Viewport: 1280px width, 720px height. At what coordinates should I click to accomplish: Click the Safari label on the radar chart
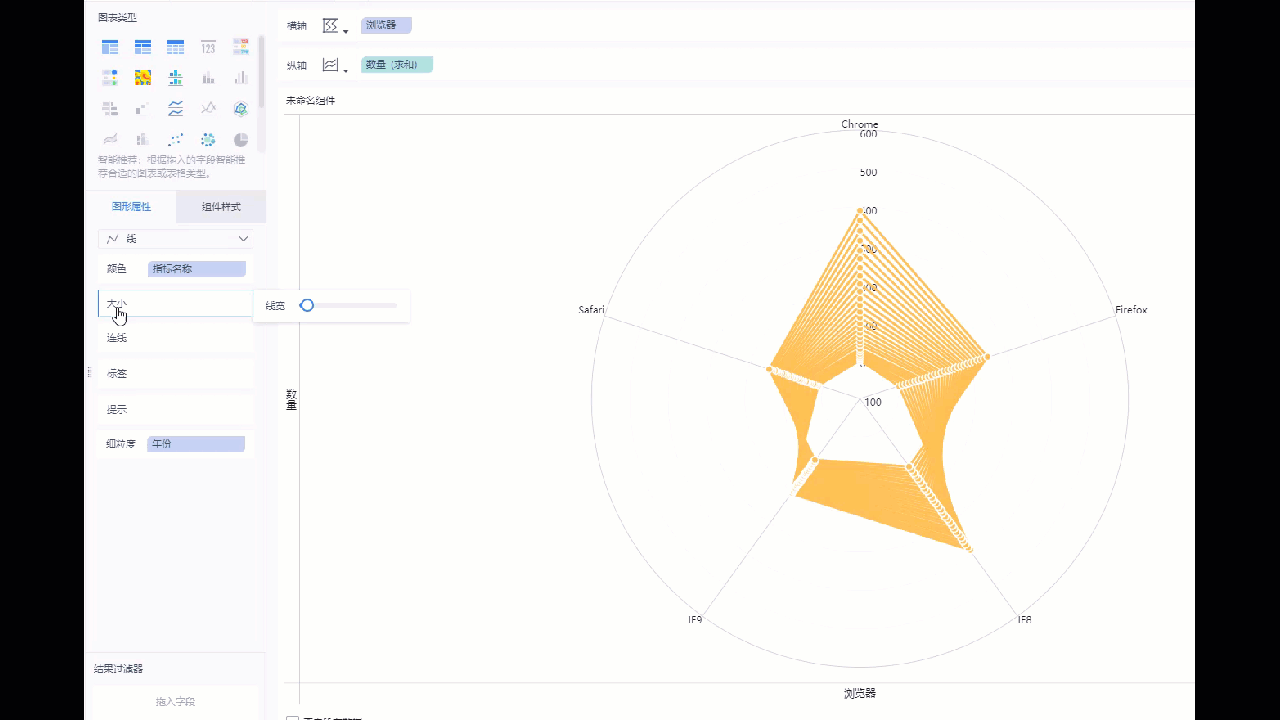coord(592,310)
